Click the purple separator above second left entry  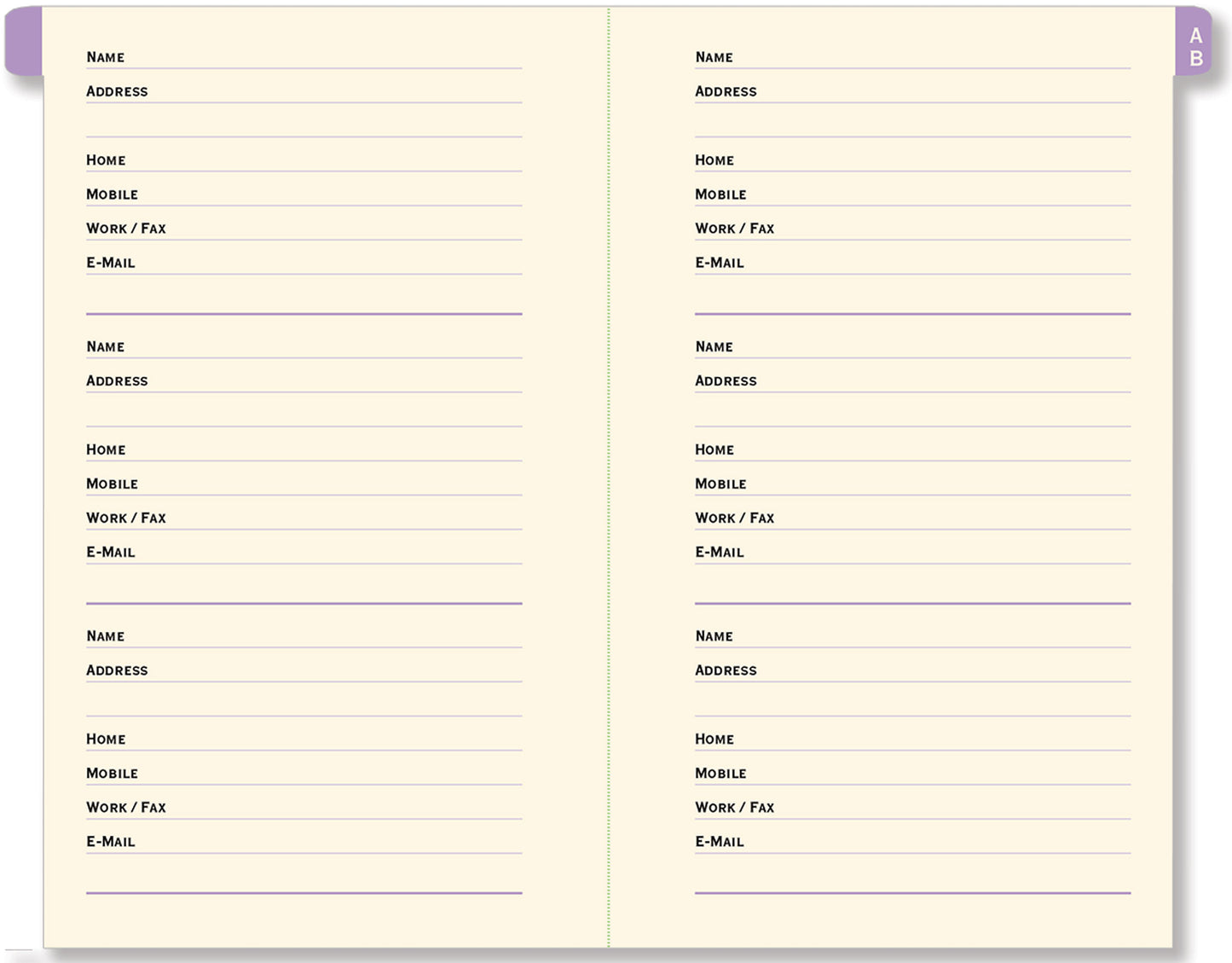tap(304, 312)
